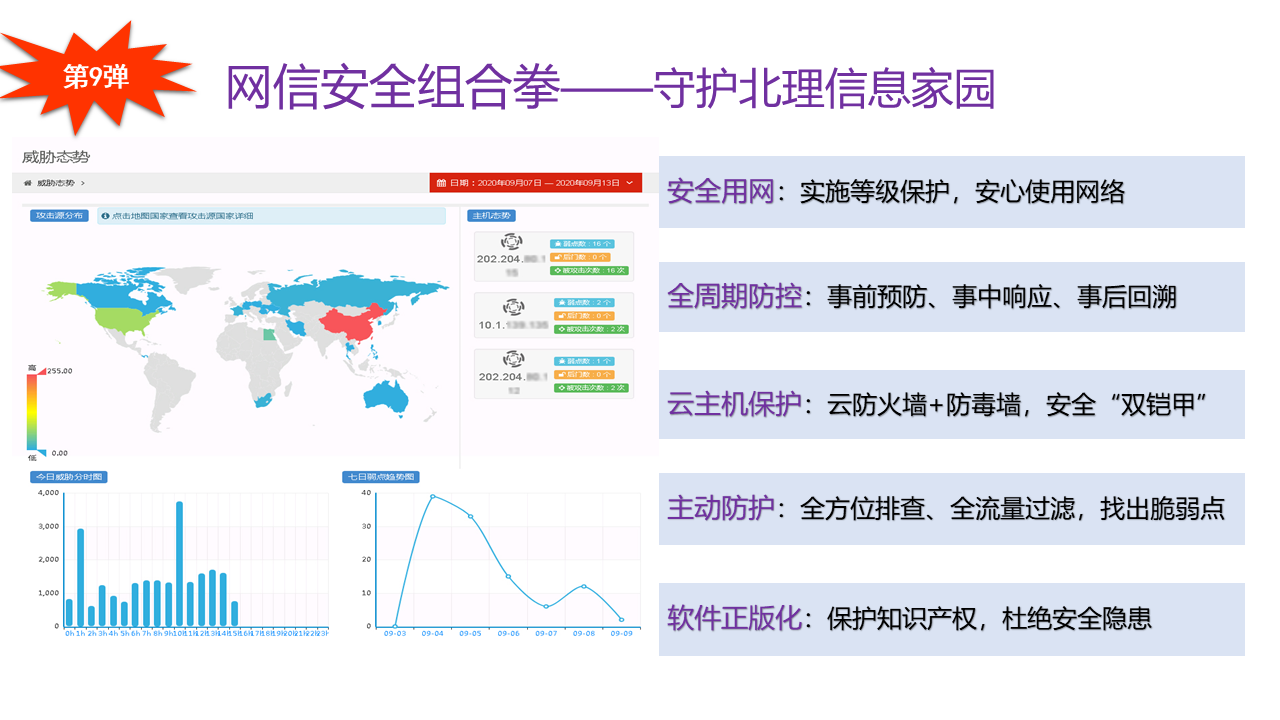Viewport: 1280px width, 720px height.
Task: Click the high-end handle of map legend
Action: (32, 368)
